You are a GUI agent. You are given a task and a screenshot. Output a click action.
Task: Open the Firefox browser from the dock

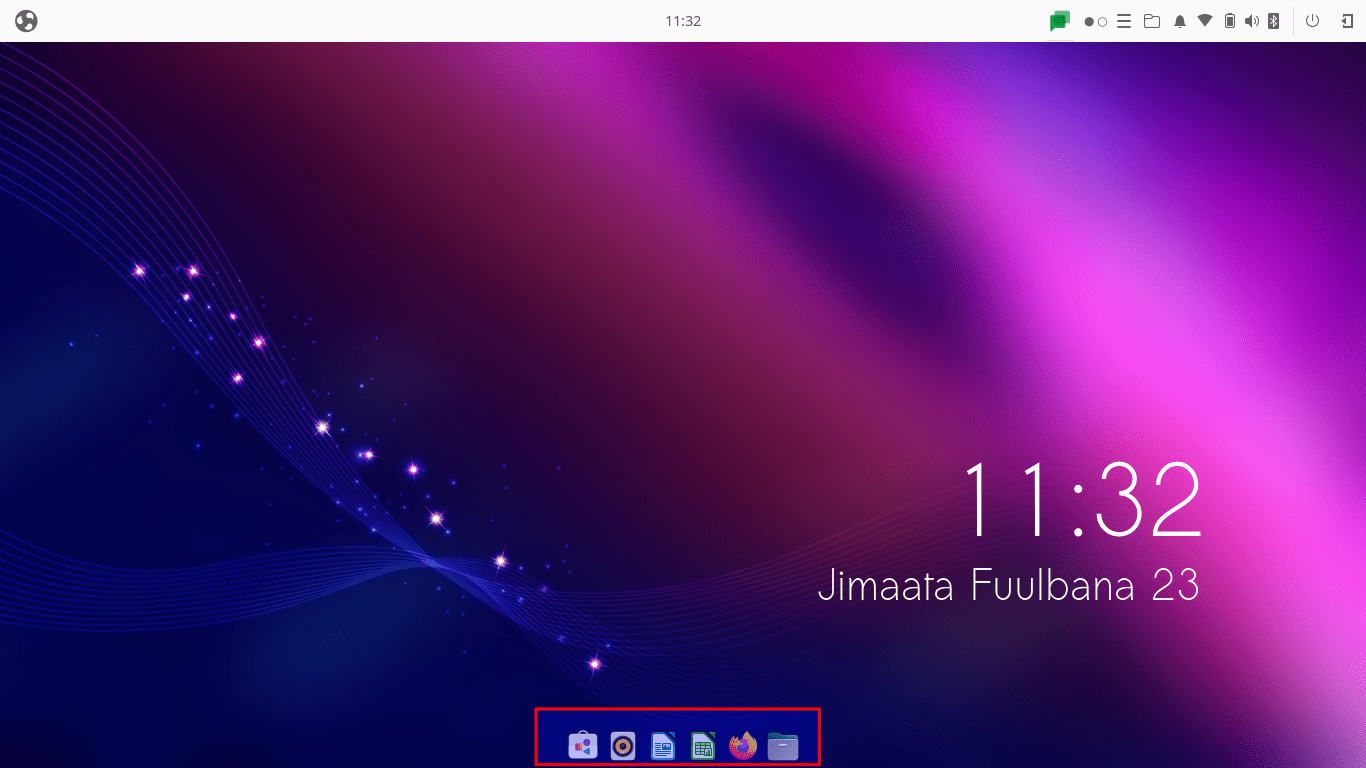pos(743,746)
